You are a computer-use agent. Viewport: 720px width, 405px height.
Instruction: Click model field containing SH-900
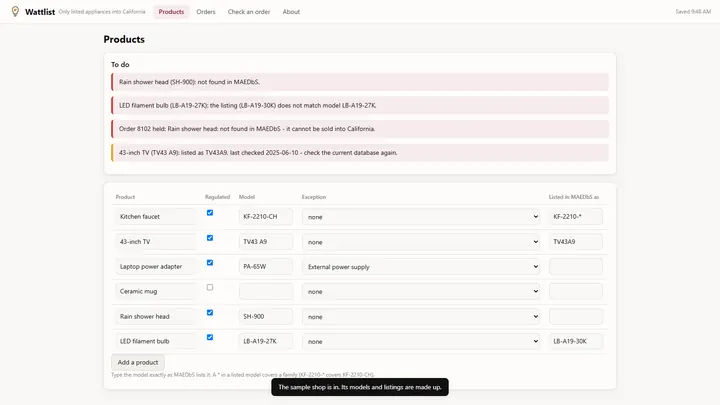(x=266, y=316)
